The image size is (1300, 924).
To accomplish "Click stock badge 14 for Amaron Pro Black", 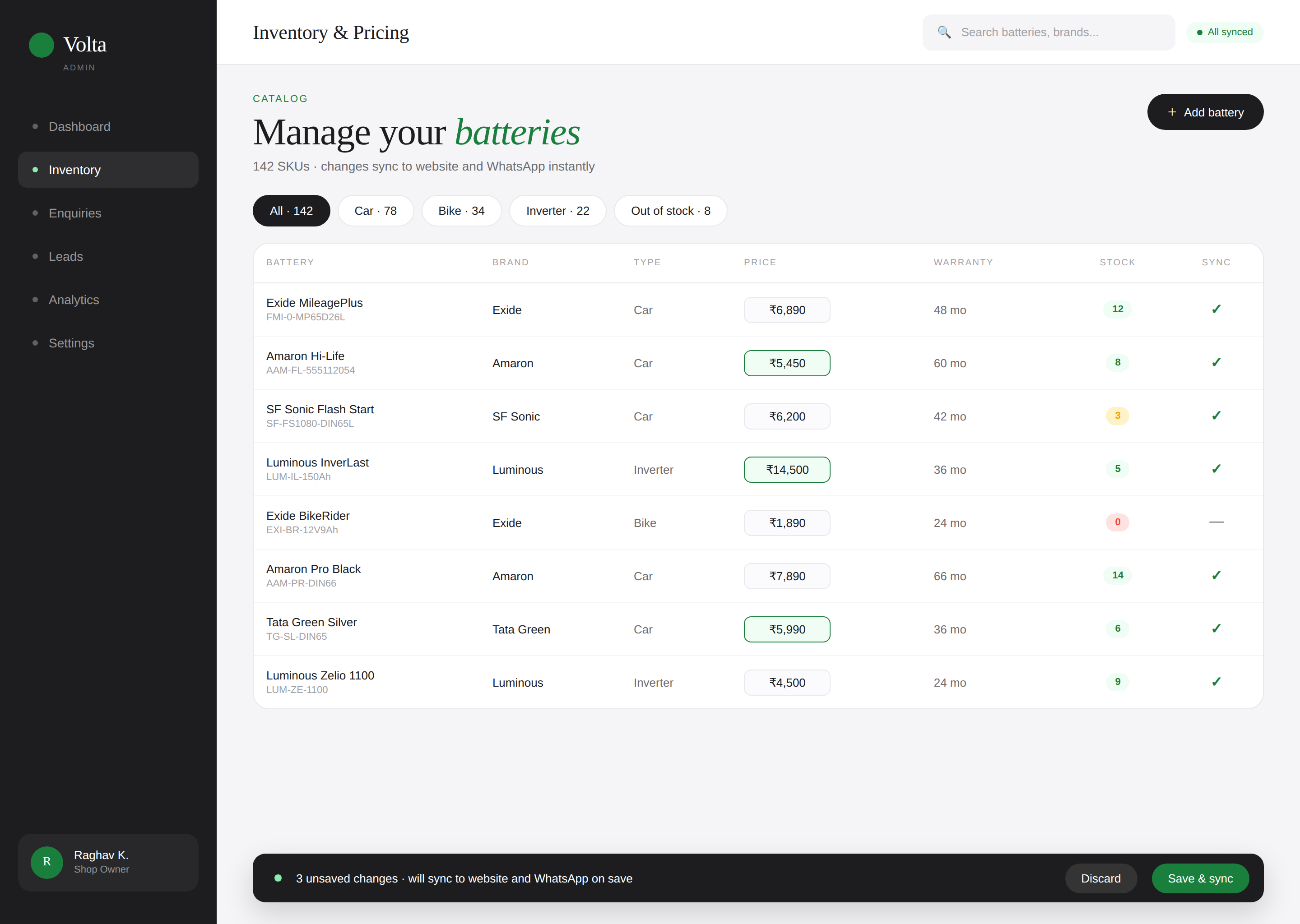I will click(x=1117, y=575).
